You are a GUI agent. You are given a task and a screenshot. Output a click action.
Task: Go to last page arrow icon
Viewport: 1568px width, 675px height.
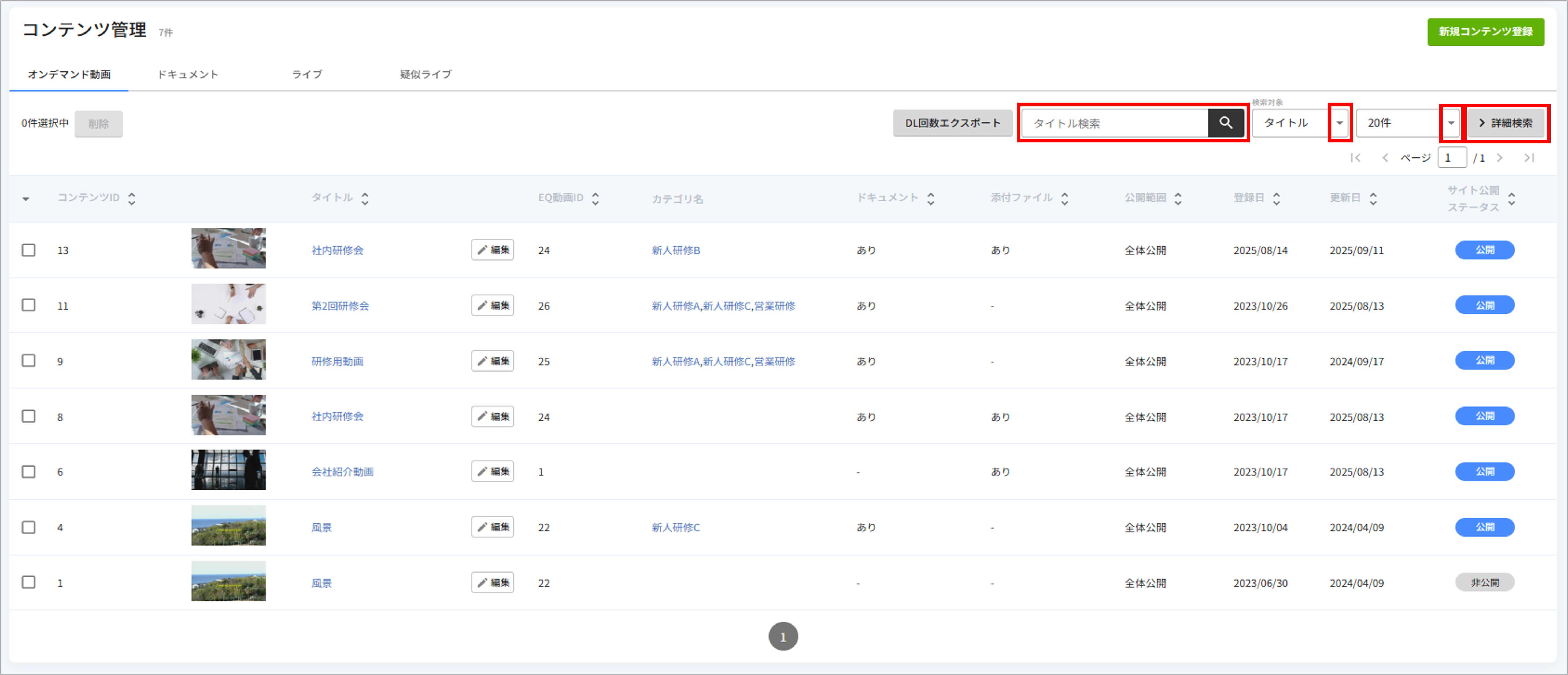point(1529,158)
